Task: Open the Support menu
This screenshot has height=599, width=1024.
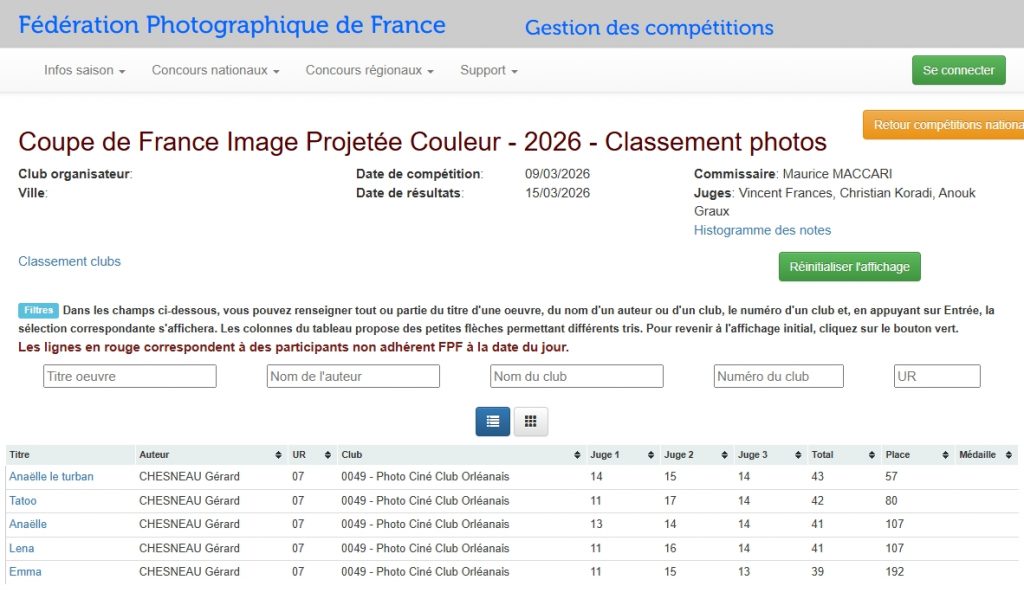Action: click(x=488, y=71)
